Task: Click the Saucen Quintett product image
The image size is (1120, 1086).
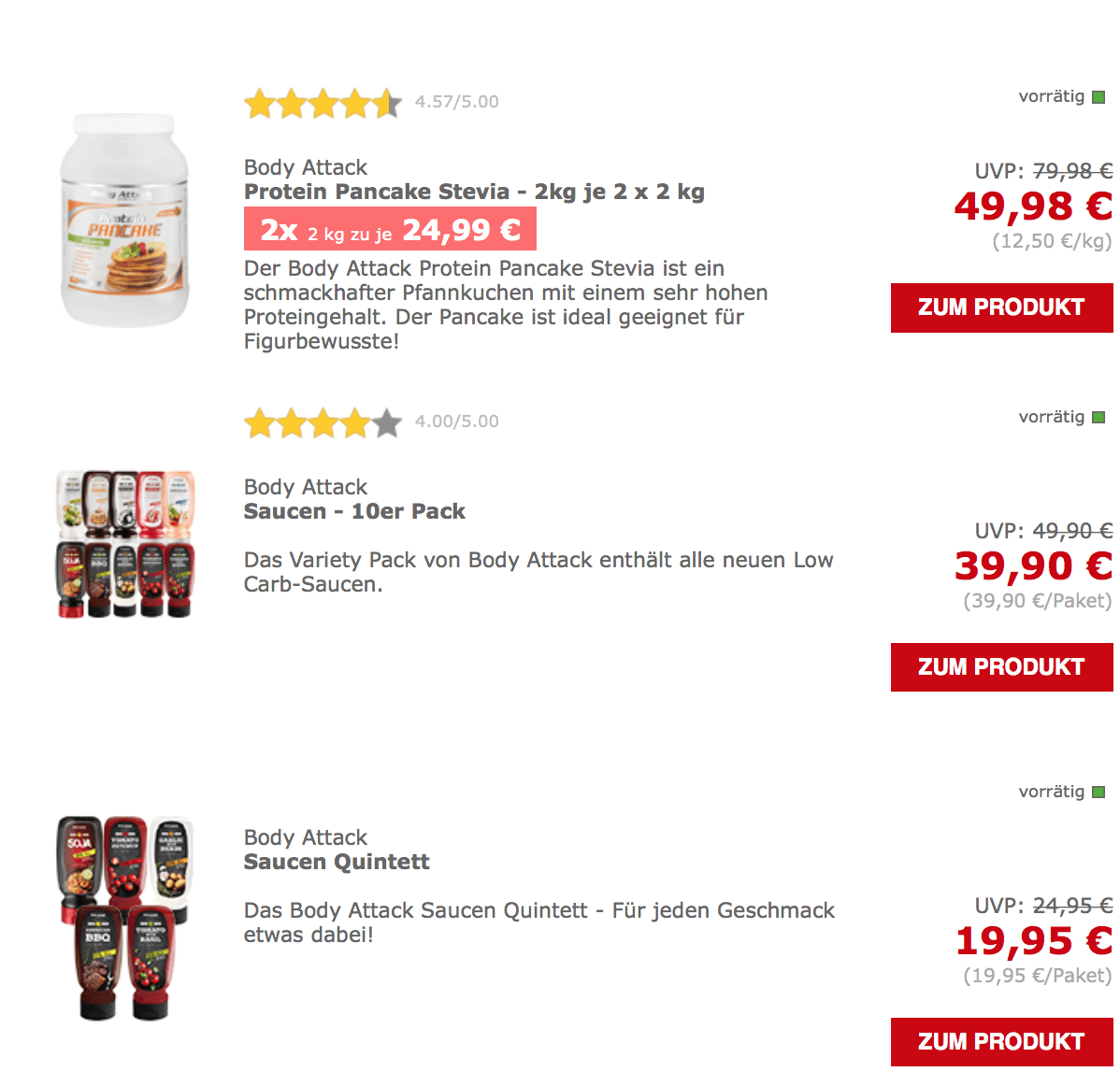Action: 124,918
